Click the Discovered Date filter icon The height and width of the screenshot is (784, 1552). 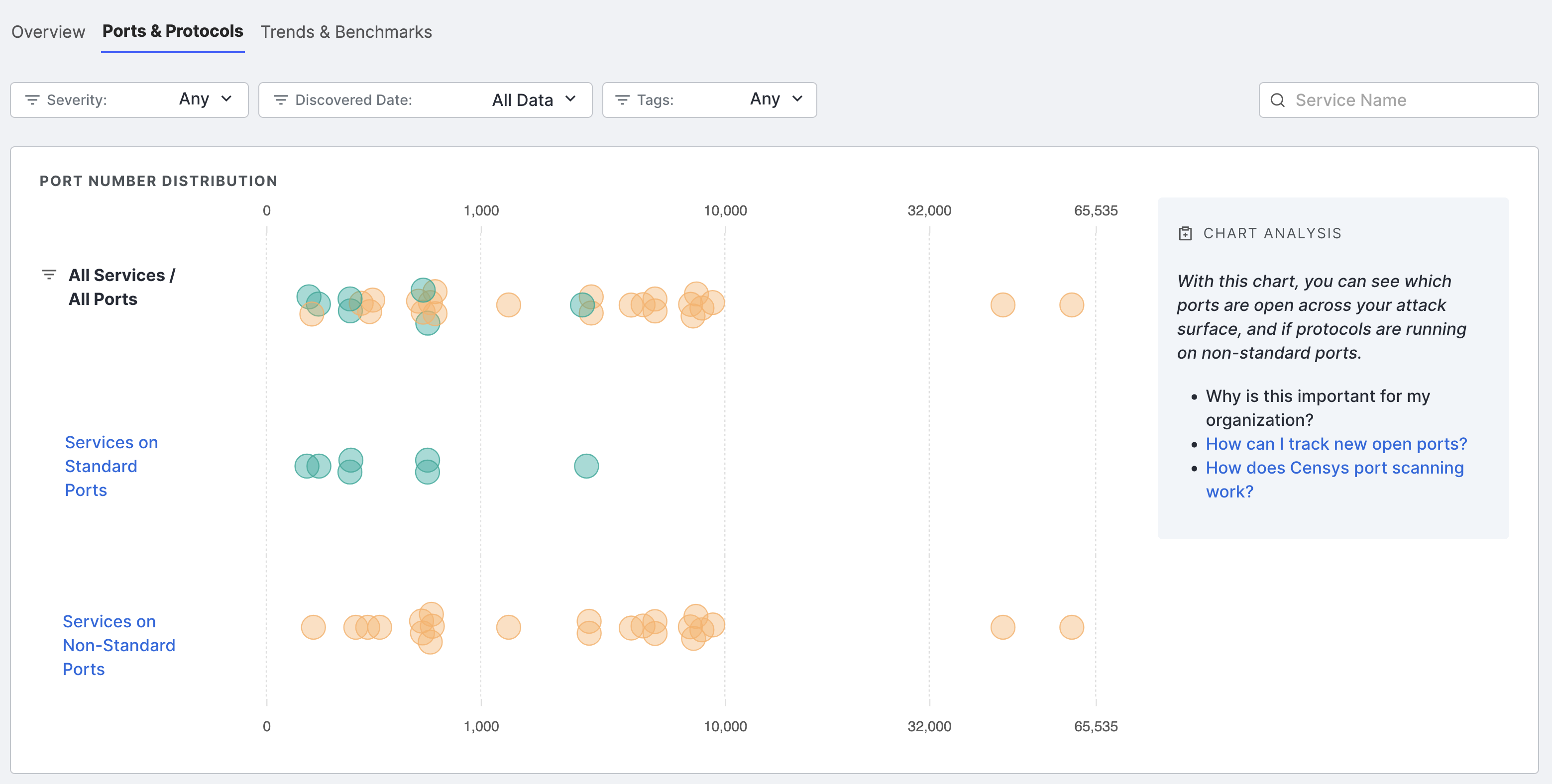(x=281, y=100)
